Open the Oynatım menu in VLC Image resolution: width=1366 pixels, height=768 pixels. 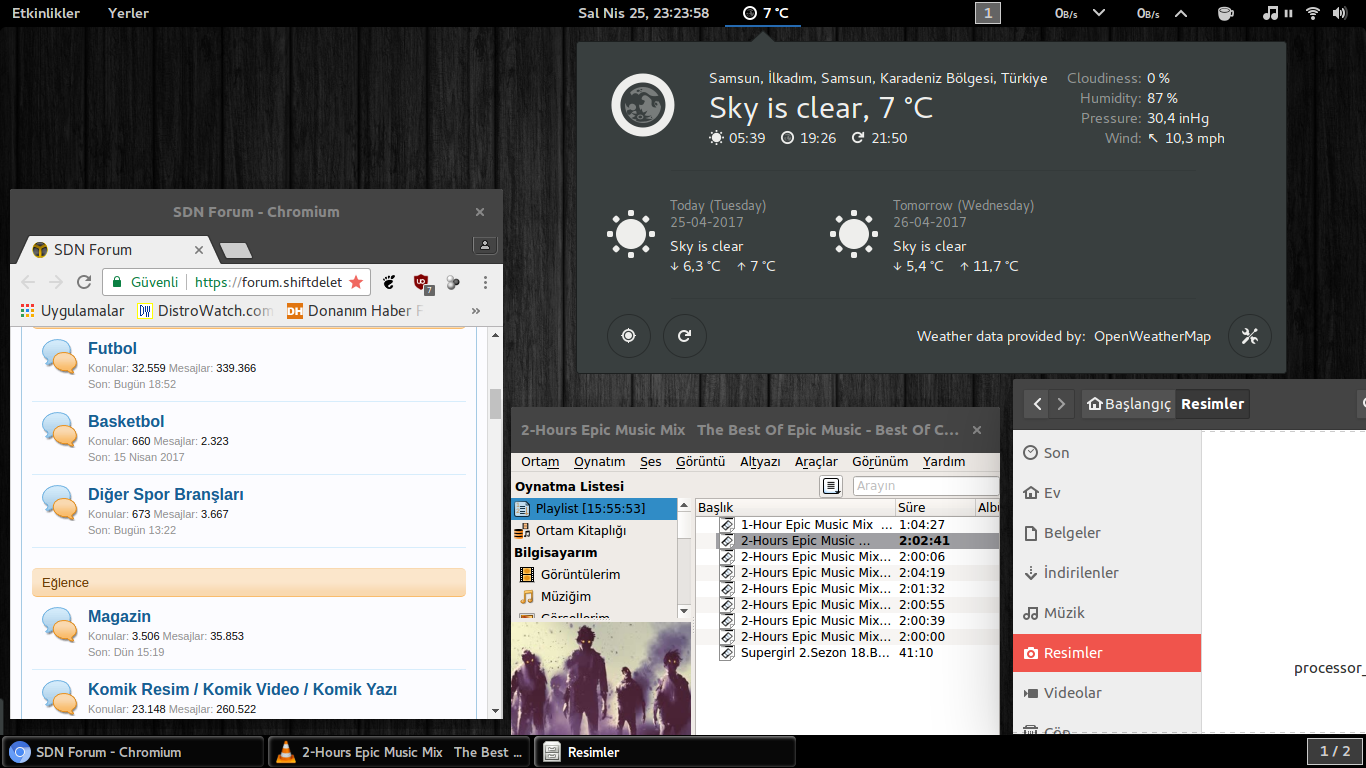point(599,462)
